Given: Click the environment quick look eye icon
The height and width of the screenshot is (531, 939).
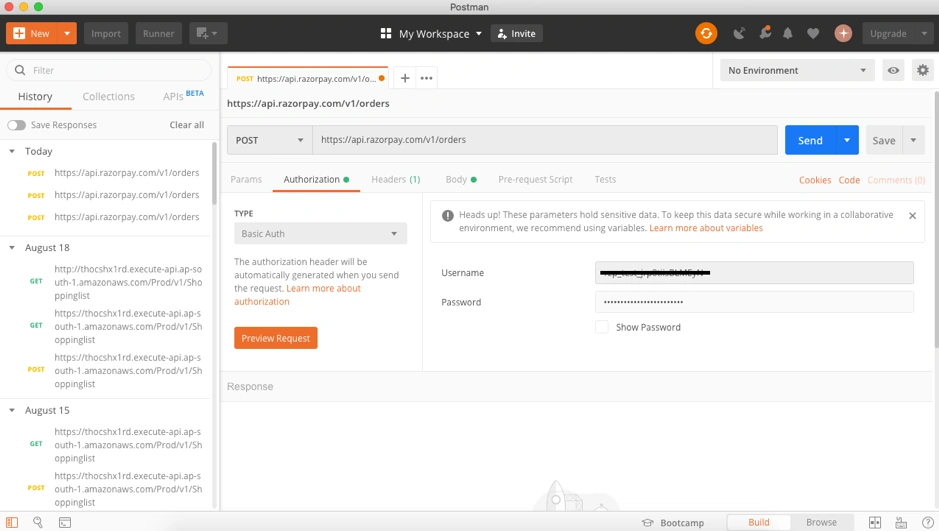Looking at the screenshot, I should [x=893, y=70].
